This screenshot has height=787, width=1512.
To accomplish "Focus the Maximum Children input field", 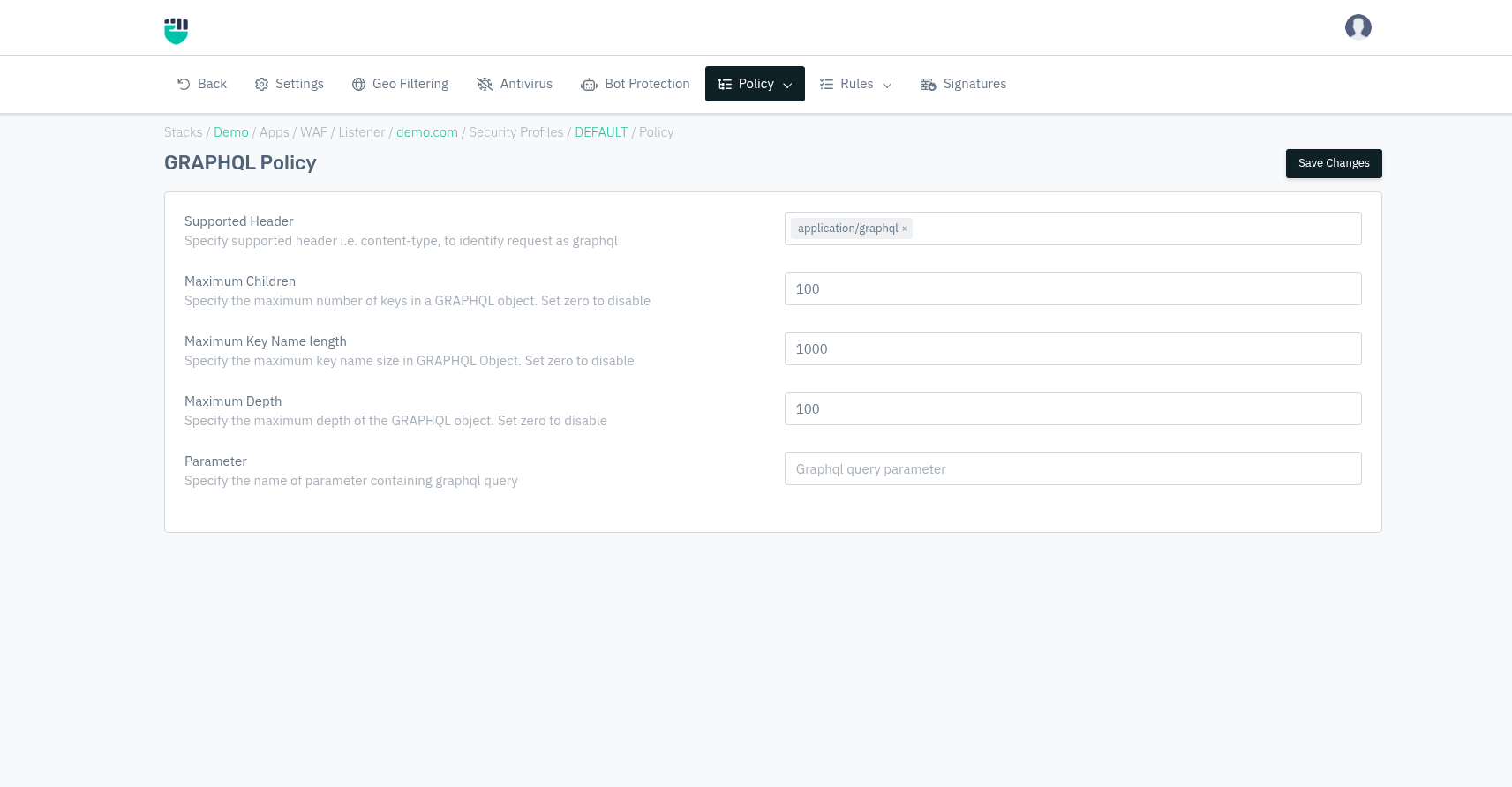I will (1072, 289).
